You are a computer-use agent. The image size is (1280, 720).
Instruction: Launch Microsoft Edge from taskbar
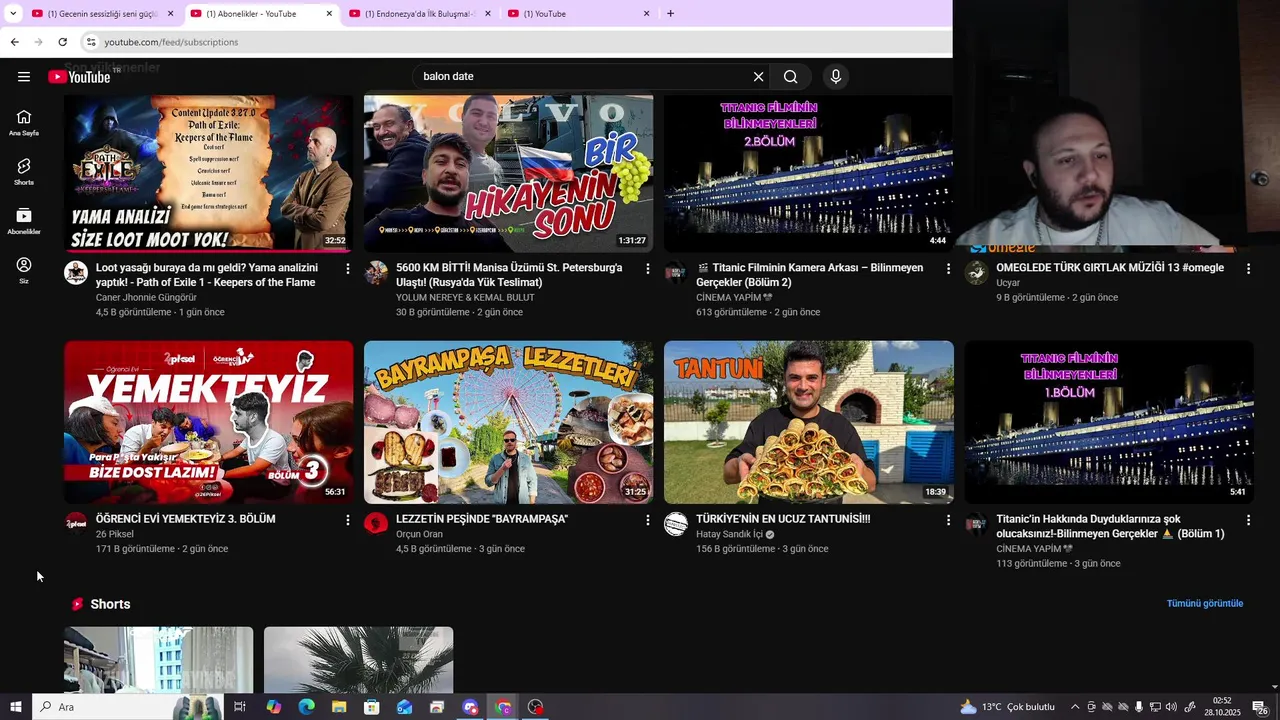[x=306, y=707]
